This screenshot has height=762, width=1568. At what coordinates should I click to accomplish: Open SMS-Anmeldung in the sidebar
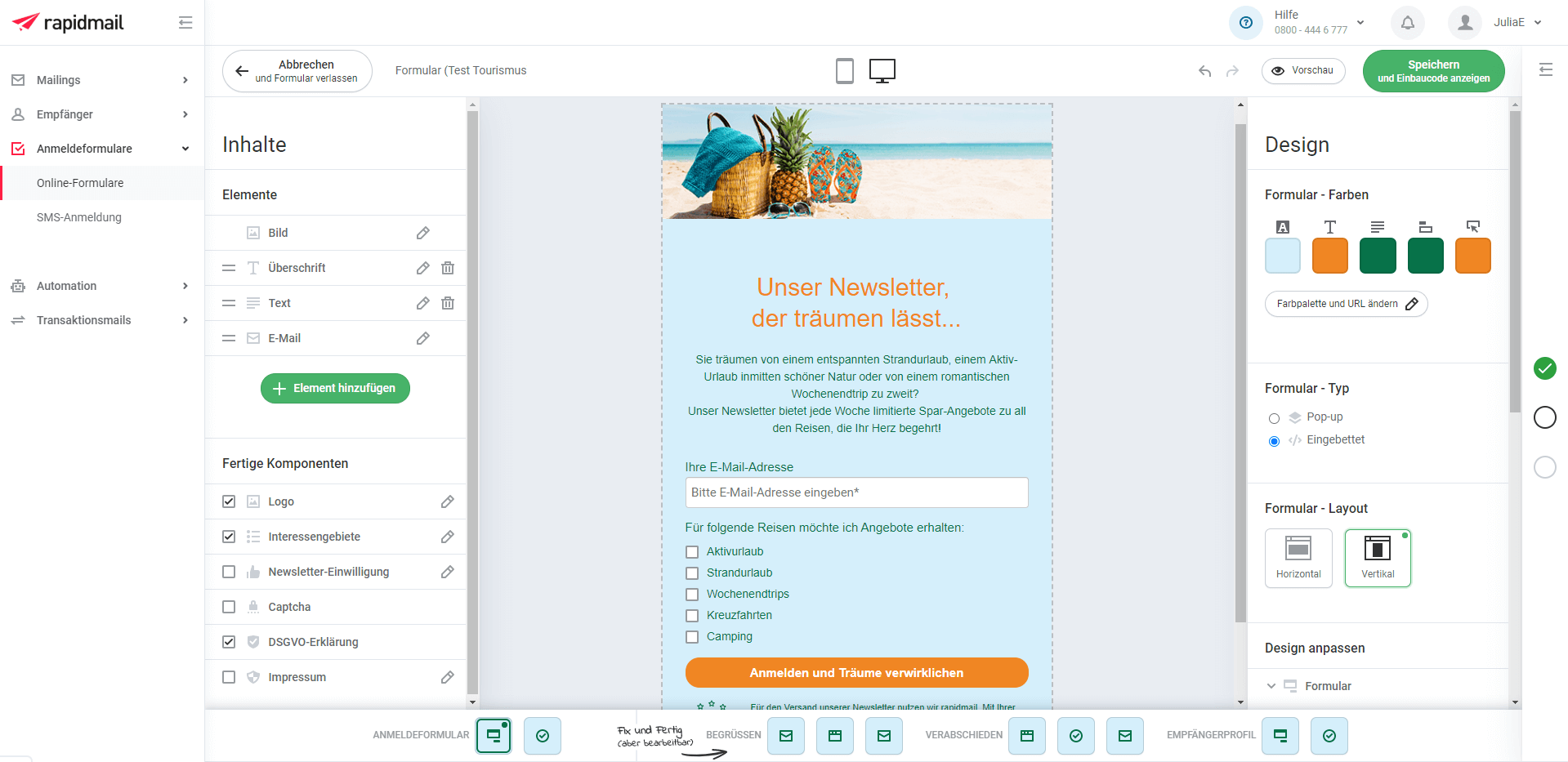(x=79, y=217)
